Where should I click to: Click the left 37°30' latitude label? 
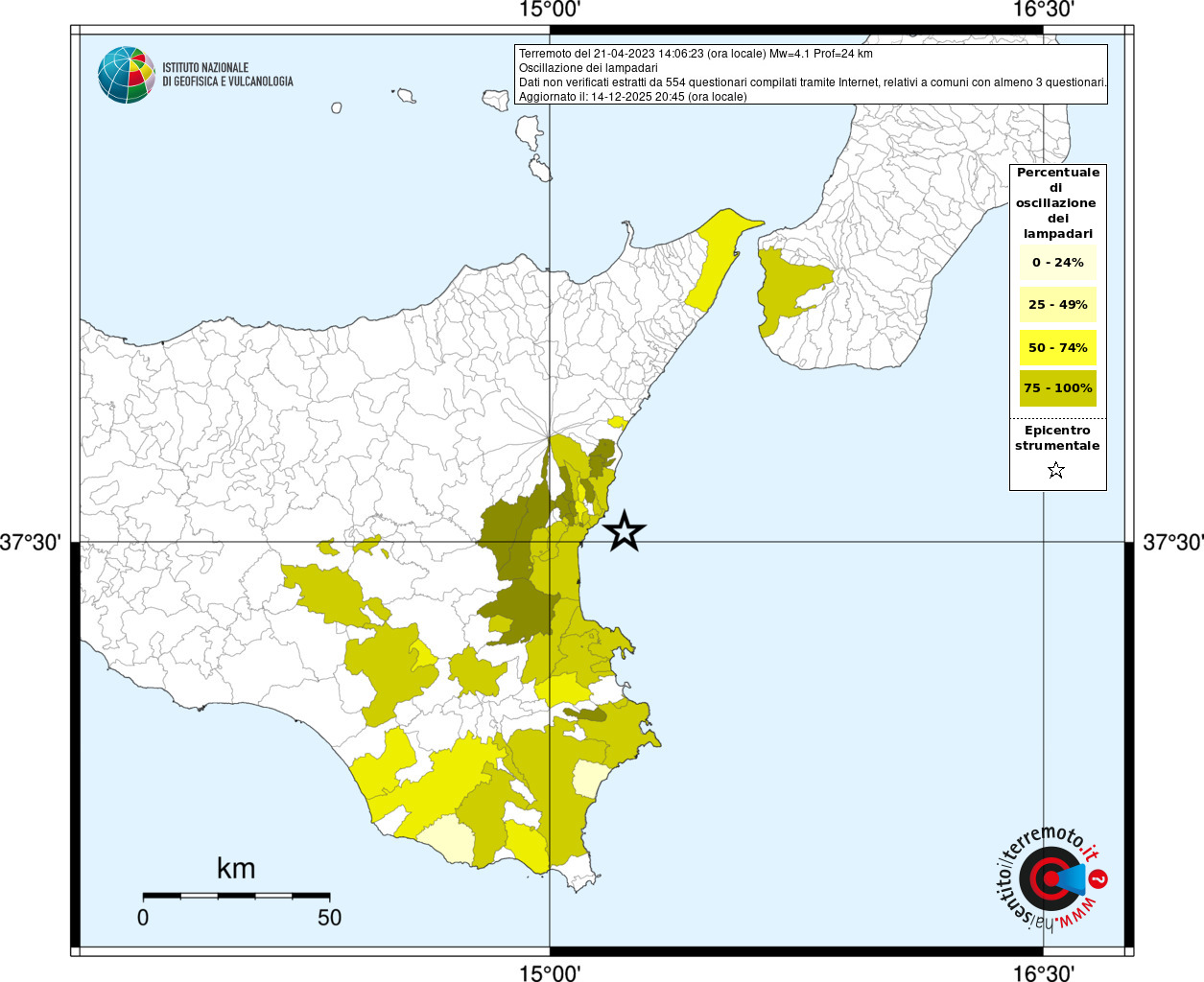click(31, 543)
